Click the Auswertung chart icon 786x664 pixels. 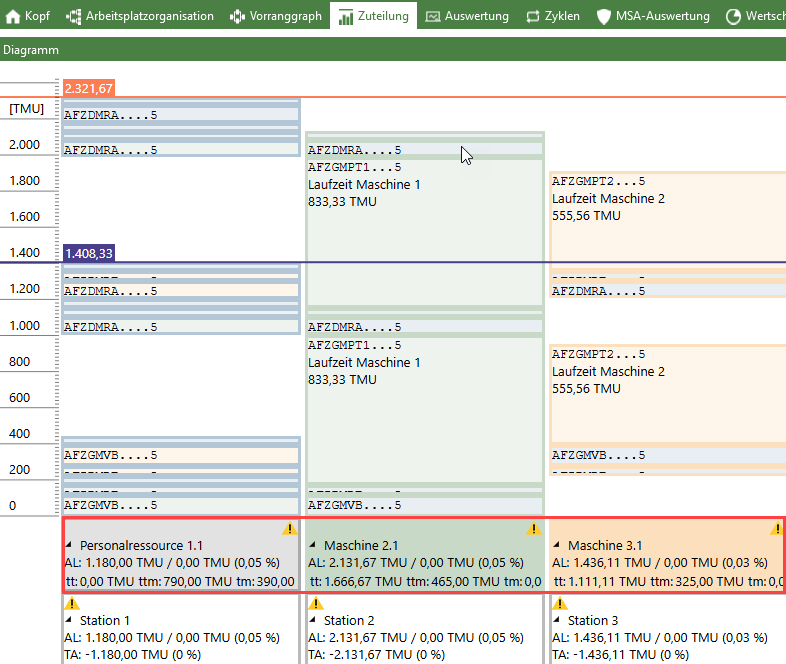coord(432,16)
